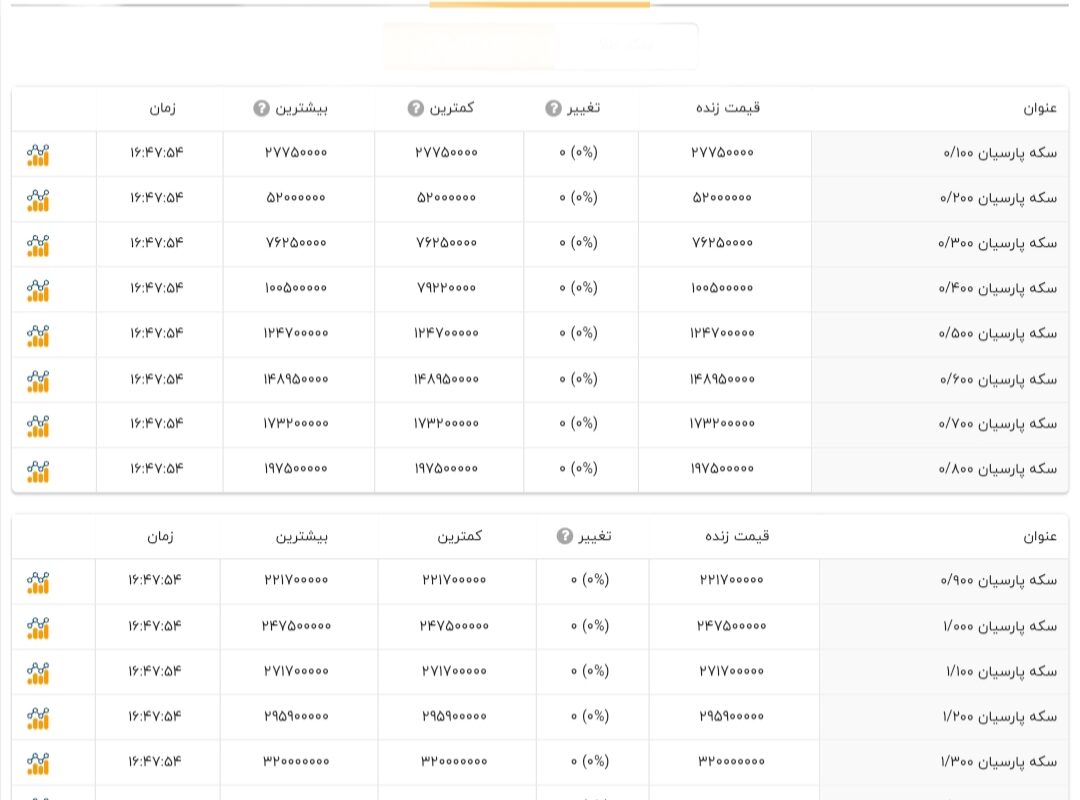Open سکه پارسیان ۱/۲۰۰ row title

(x=999, y=717)
